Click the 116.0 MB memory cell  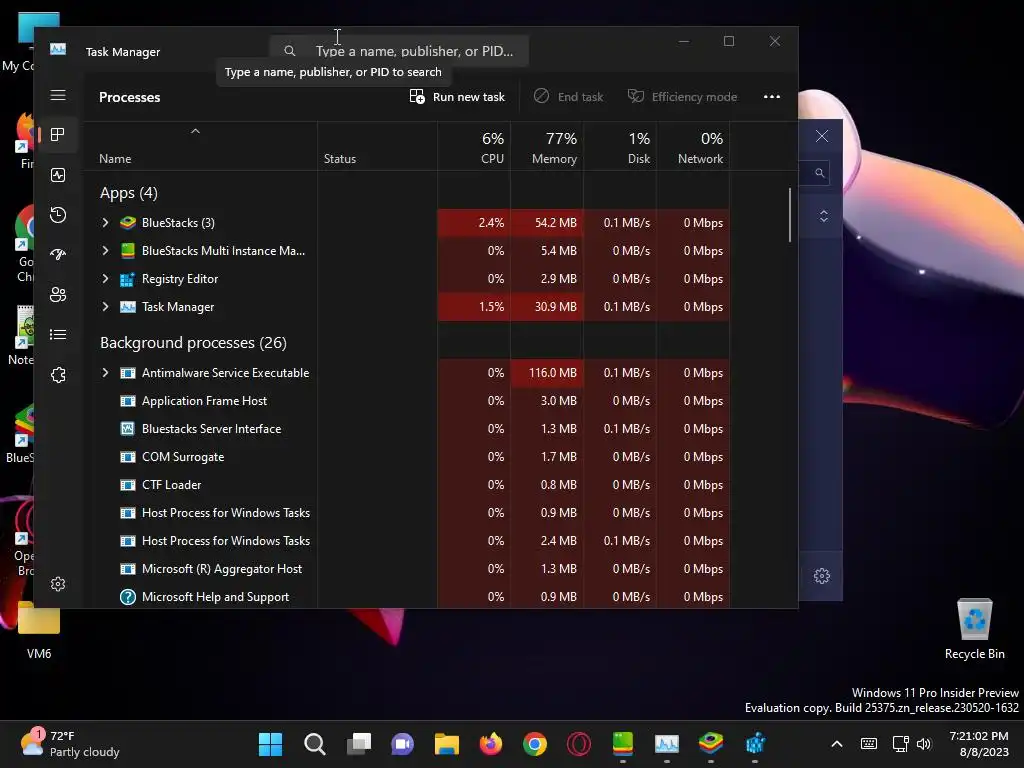point(547,373)
